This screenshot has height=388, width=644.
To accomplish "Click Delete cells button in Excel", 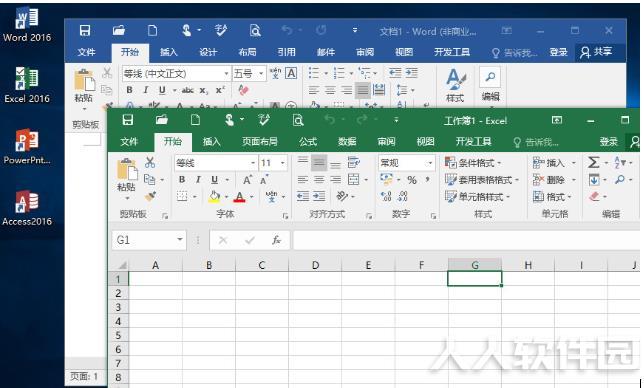I will pos(554,180).
